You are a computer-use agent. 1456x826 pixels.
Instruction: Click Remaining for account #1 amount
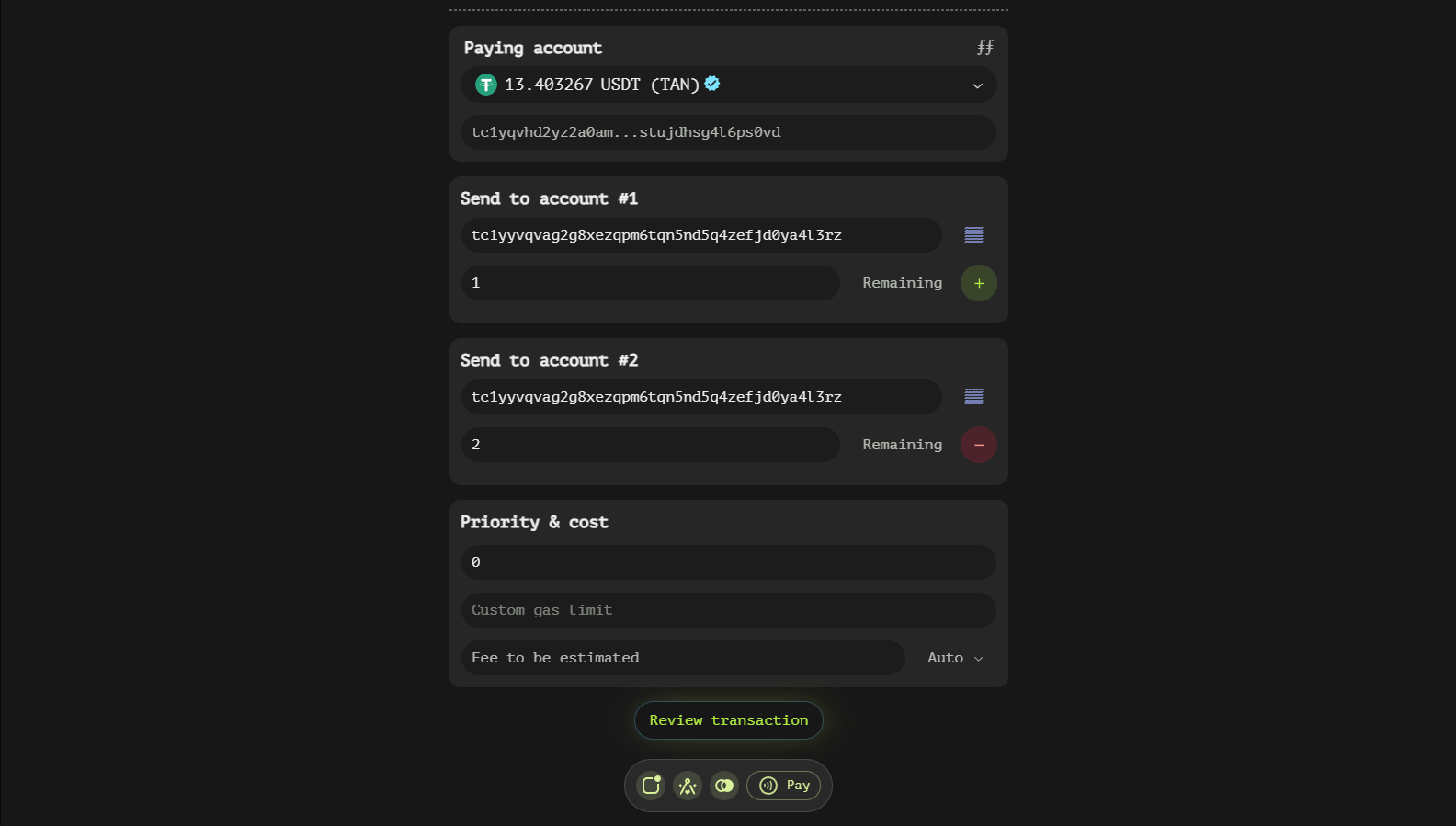click(902, 283)
